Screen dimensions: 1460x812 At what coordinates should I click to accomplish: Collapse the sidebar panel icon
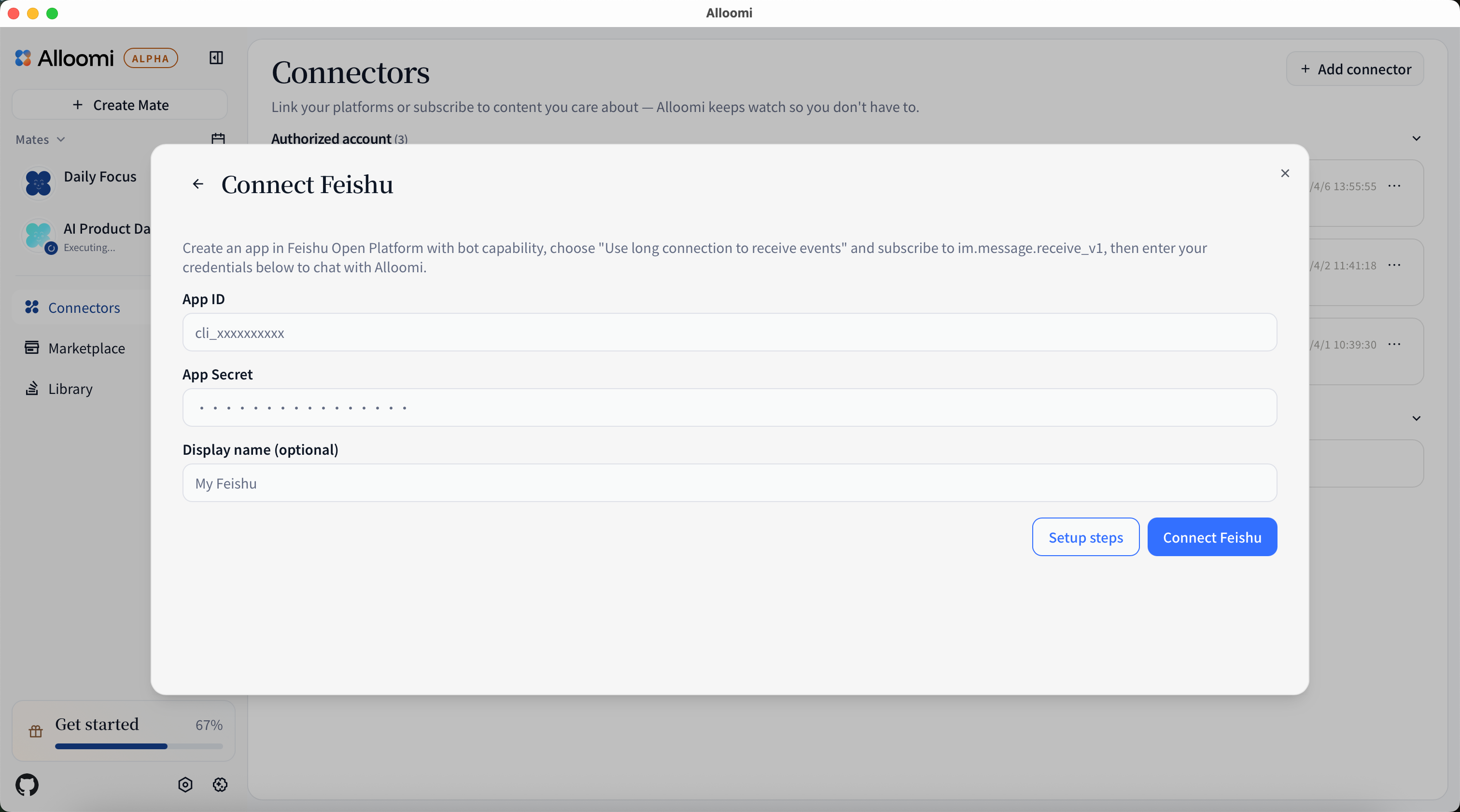coord(216,58)
